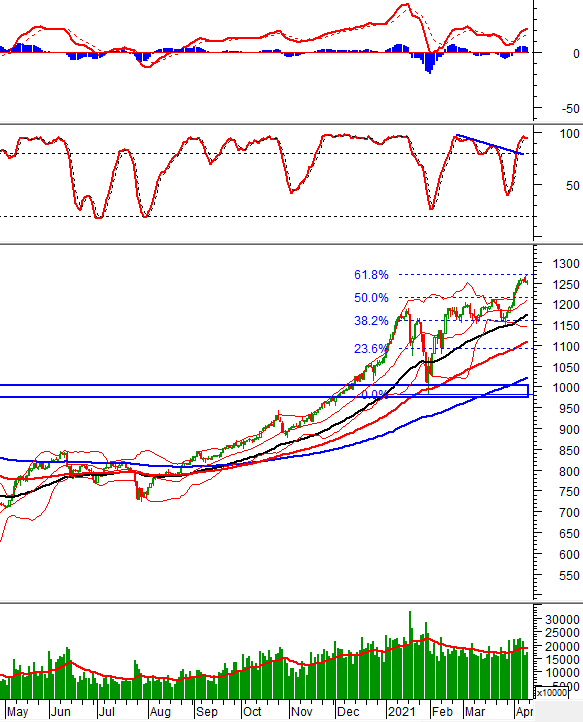The height and width of the screenshot is (722, 583).
Task: Select the 23.6% Fibonacci retracement label
Action: 371,349
